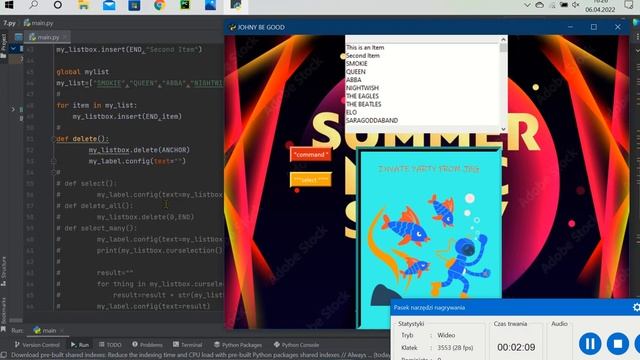
Task: Open the Photos app on the taskbar
Action: [x=211, y=5]
